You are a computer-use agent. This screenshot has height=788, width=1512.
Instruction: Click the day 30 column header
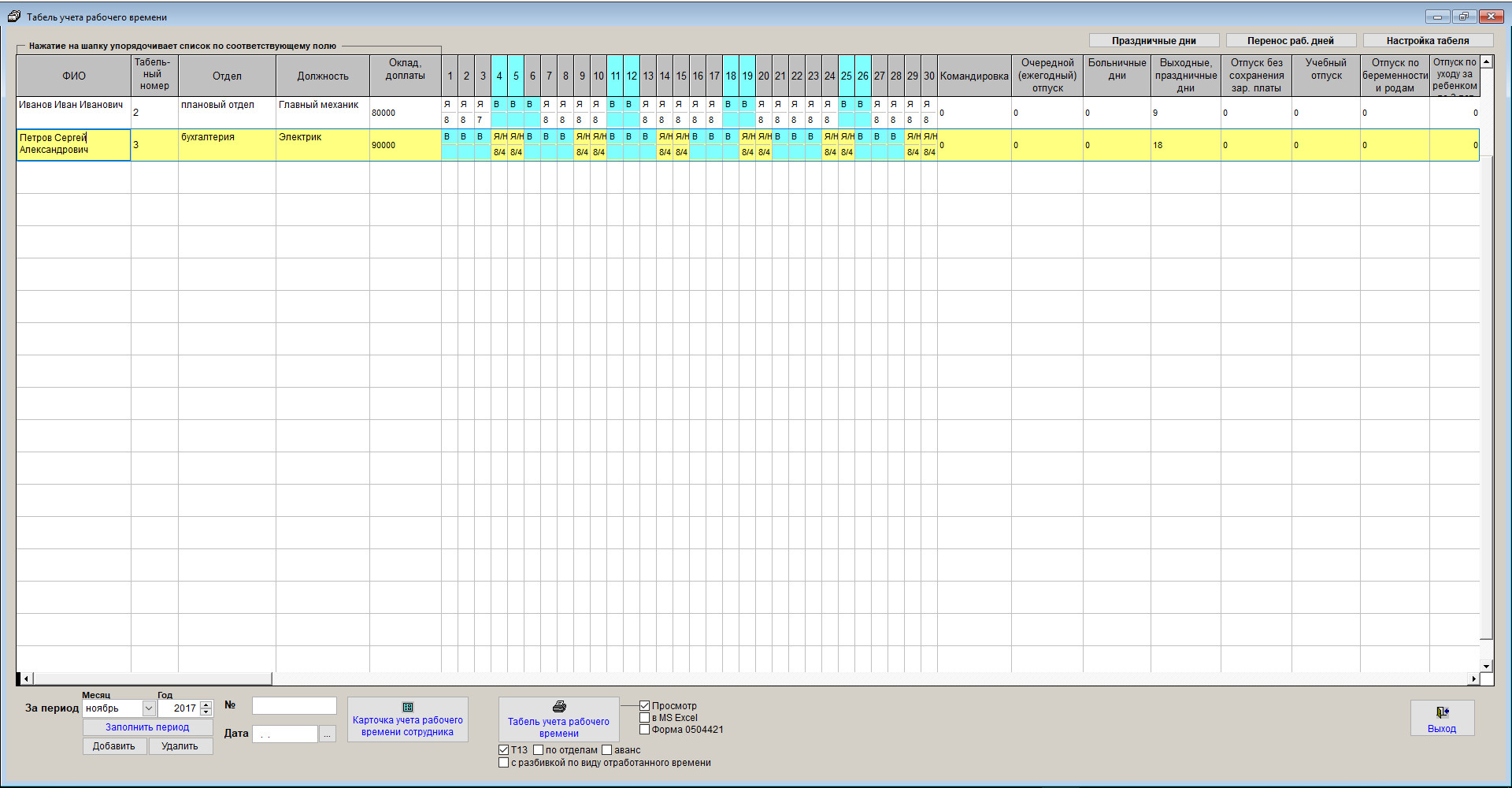[x=929, y=76]
